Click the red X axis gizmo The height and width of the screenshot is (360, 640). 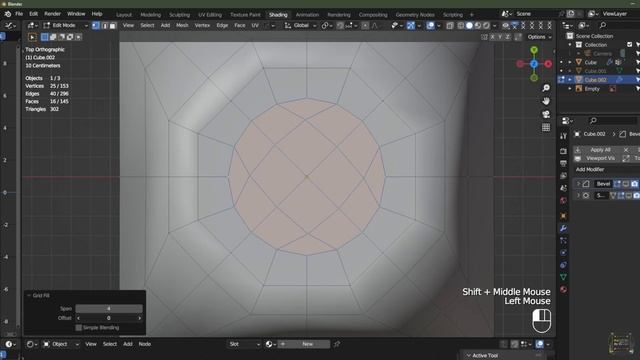tap(548, 64)
